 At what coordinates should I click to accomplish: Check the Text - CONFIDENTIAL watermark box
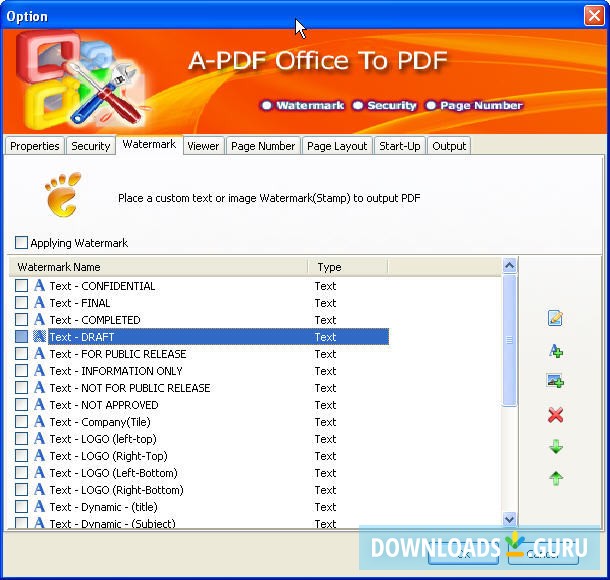tap(21, 286)
